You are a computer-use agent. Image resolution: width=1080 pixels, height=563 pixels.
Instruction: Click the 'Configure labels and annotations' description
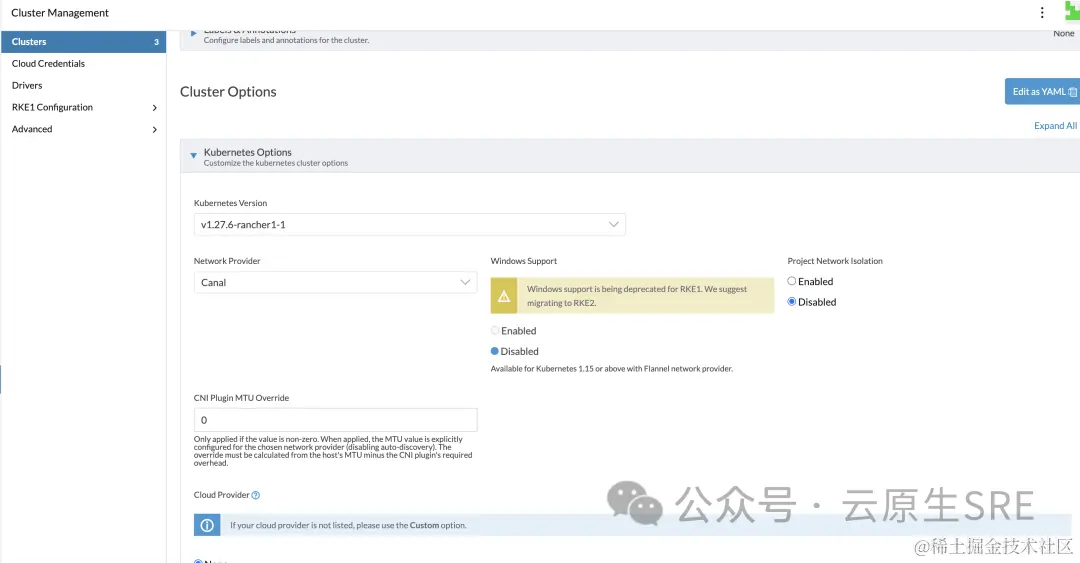pos(287,40)
